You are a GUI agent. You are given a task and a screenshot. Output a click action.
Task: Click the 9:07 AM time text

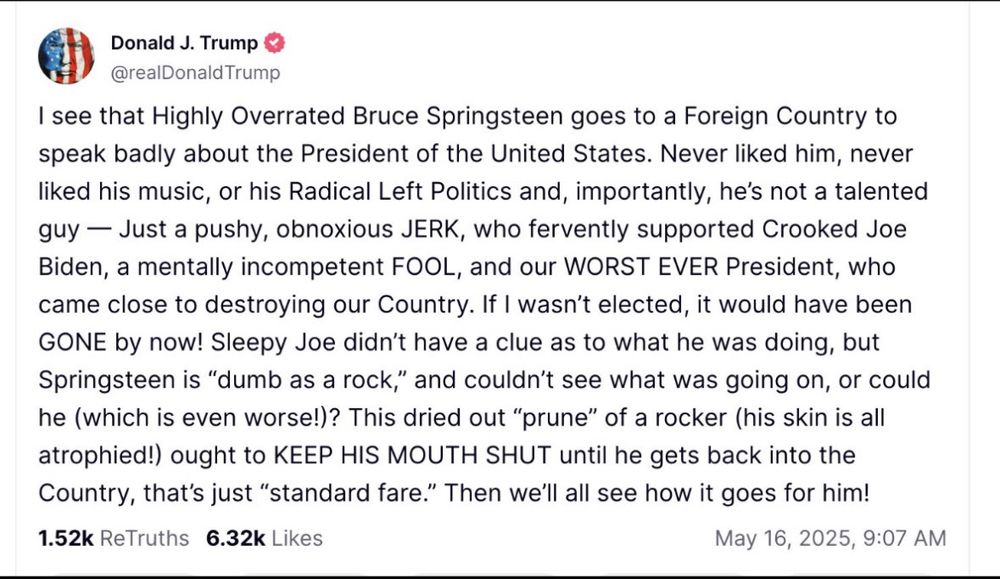pyautogui.click(x=903, y=538)
